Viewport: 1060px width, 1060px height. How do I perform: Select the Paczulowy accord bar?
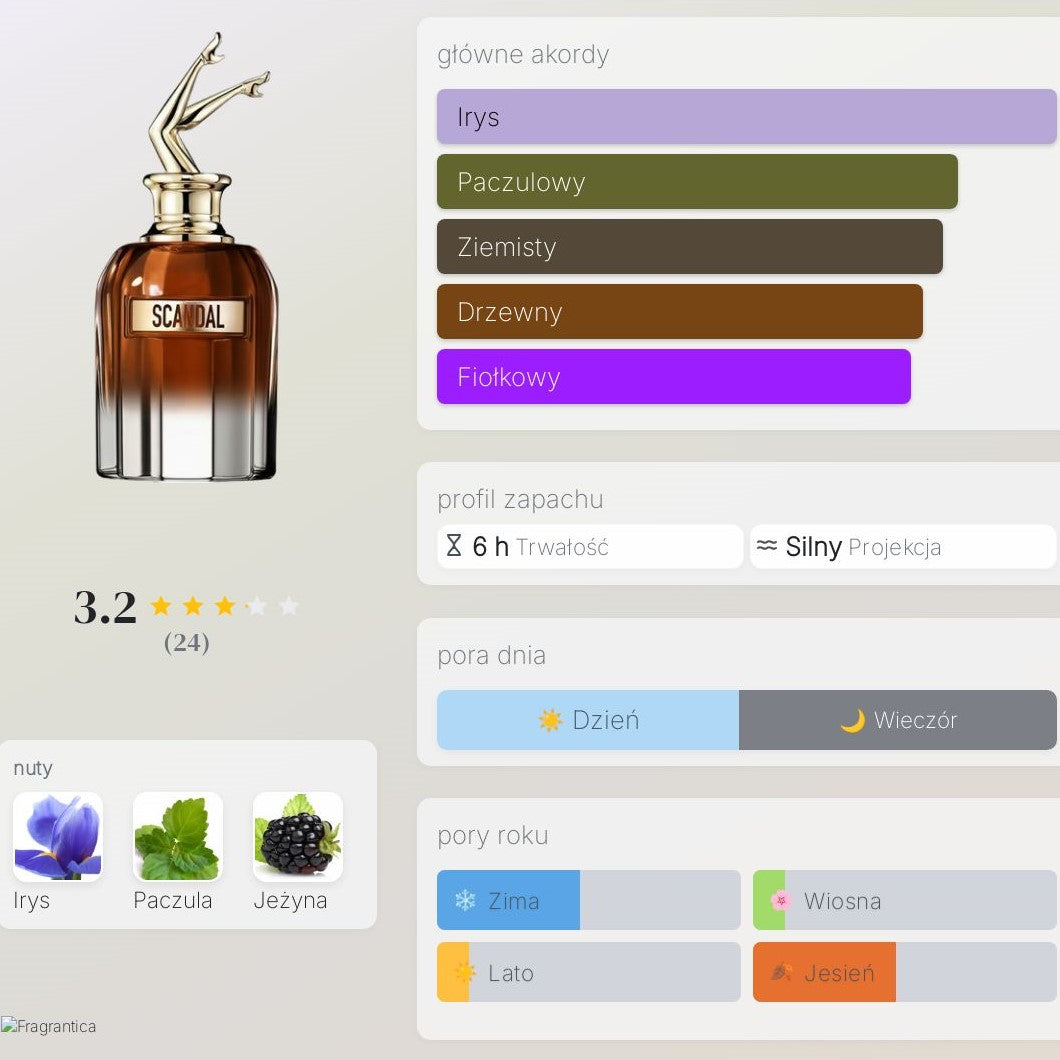697,181
